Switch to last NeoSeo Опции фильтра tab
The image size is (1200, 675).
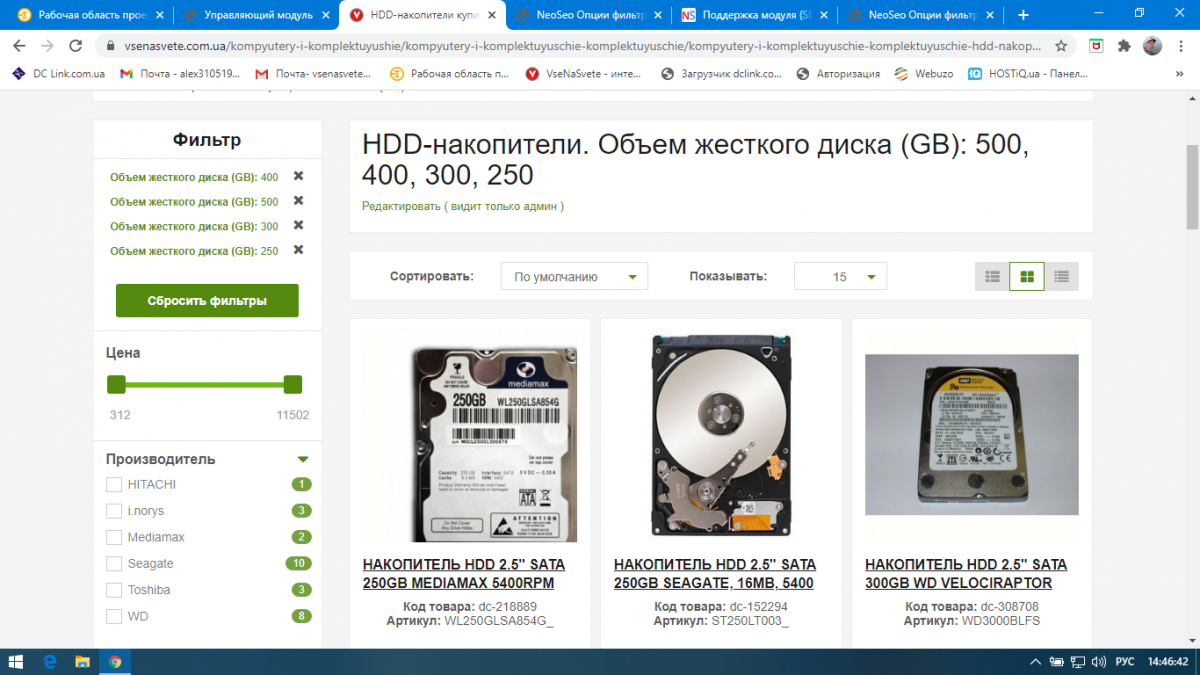click(920, 15)
